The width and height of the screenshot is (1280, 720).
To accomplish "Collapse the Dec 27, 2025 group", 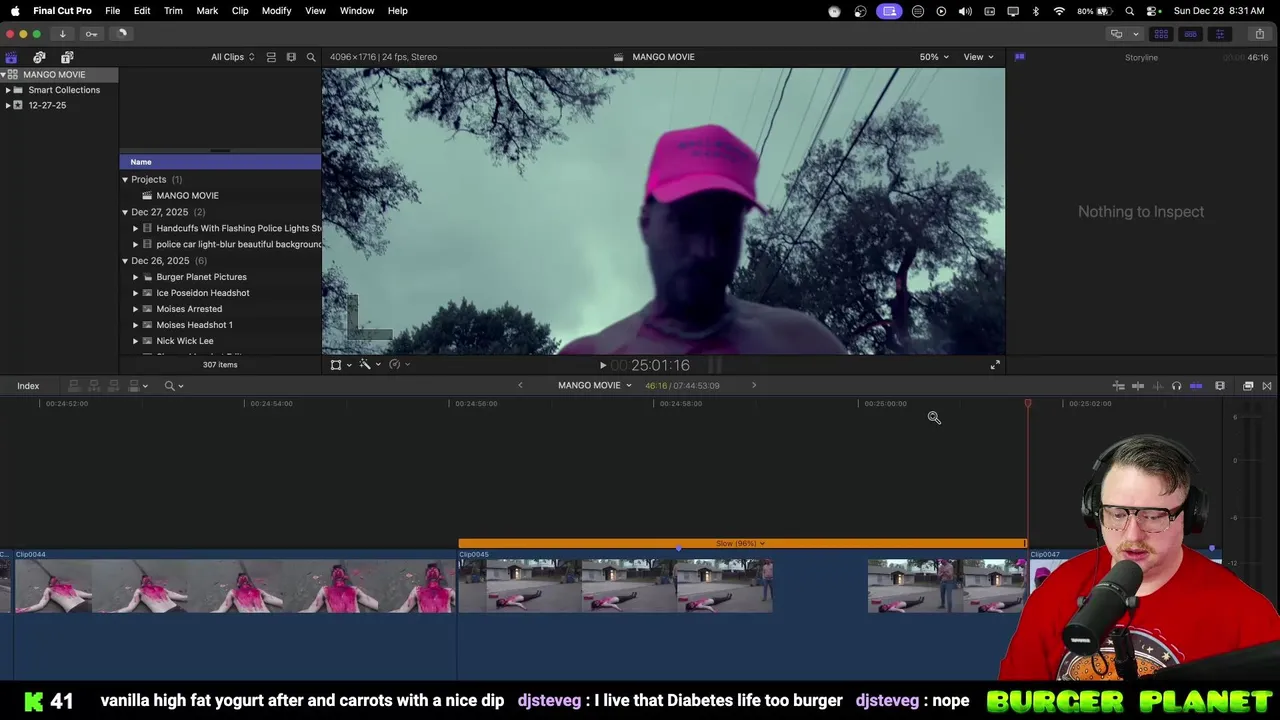I will click(125, 212).
